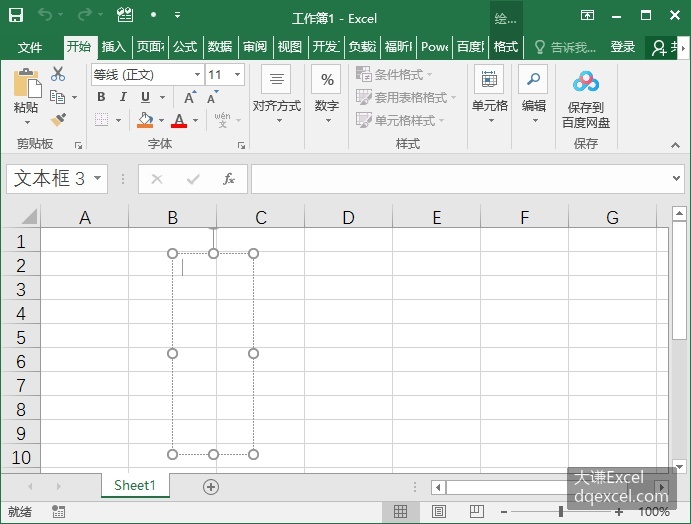Increase font size with larger A icon
Screen dimensions: 691x524
(x=190, y=97)
